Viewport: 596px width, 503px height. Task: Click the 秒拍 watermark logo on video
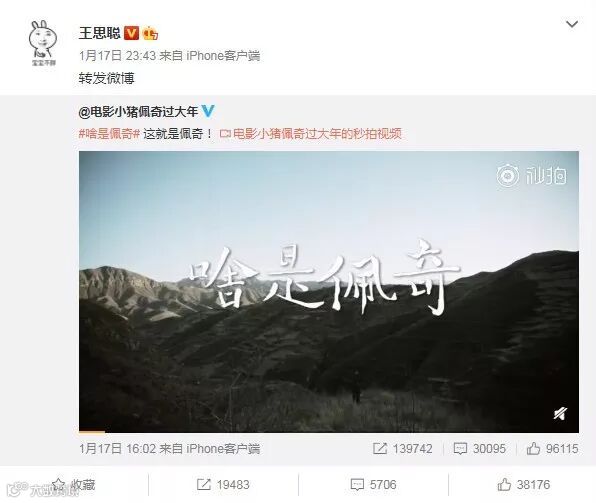[531, 176]
